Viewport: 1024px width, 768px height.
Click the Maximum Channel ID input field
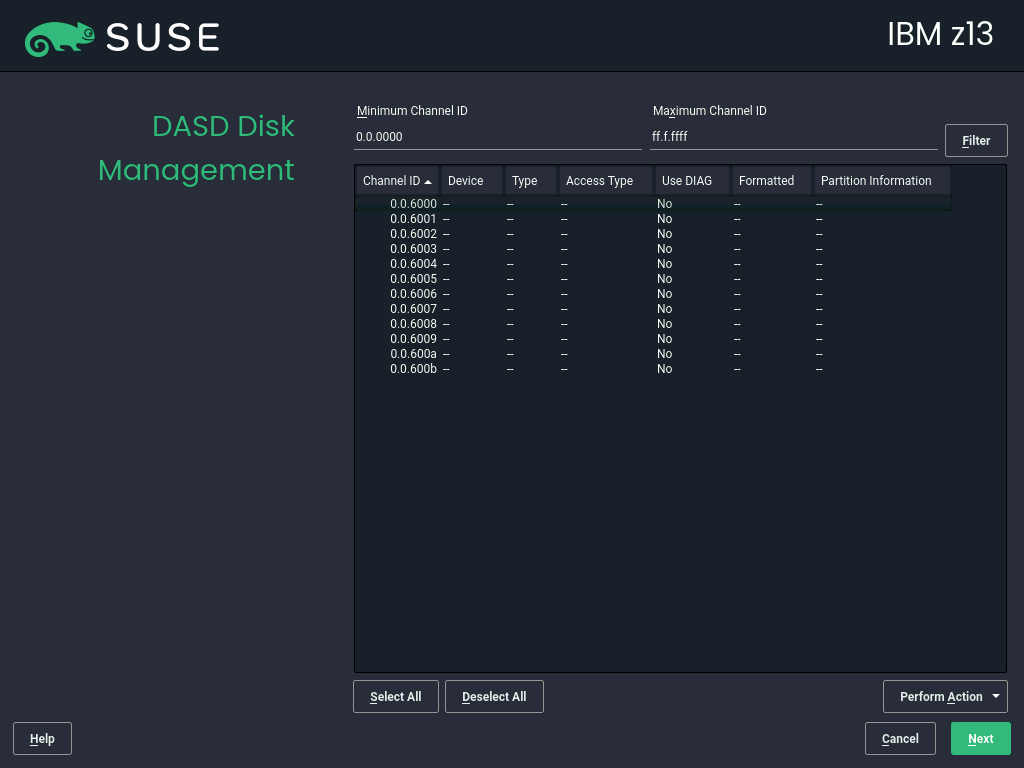(793, 137)
